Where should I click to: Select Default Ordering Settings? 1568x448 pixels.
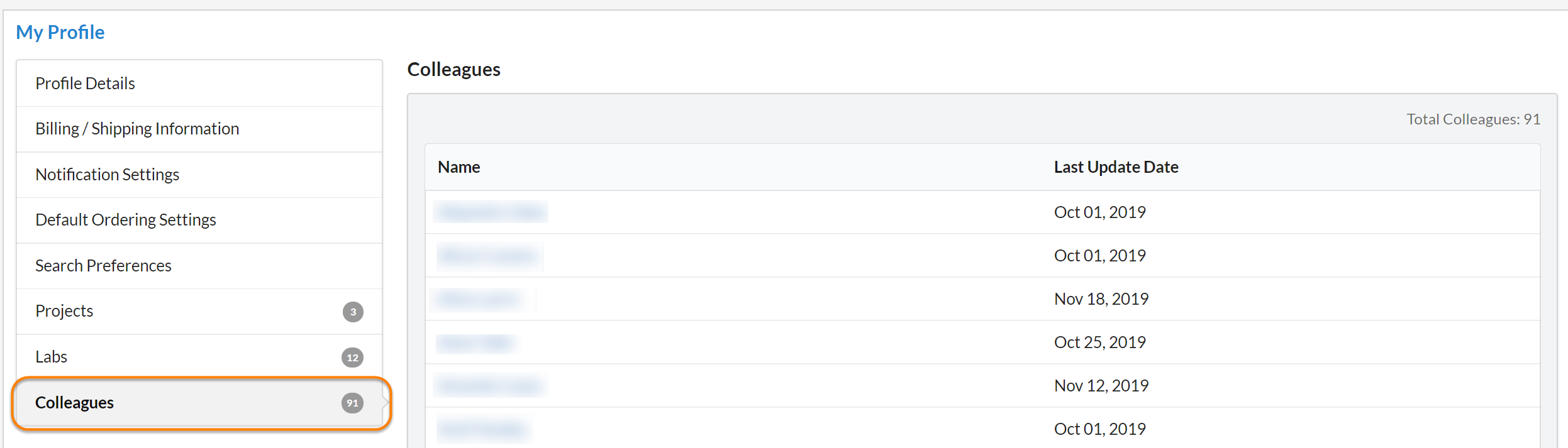(x=126, y=220)
